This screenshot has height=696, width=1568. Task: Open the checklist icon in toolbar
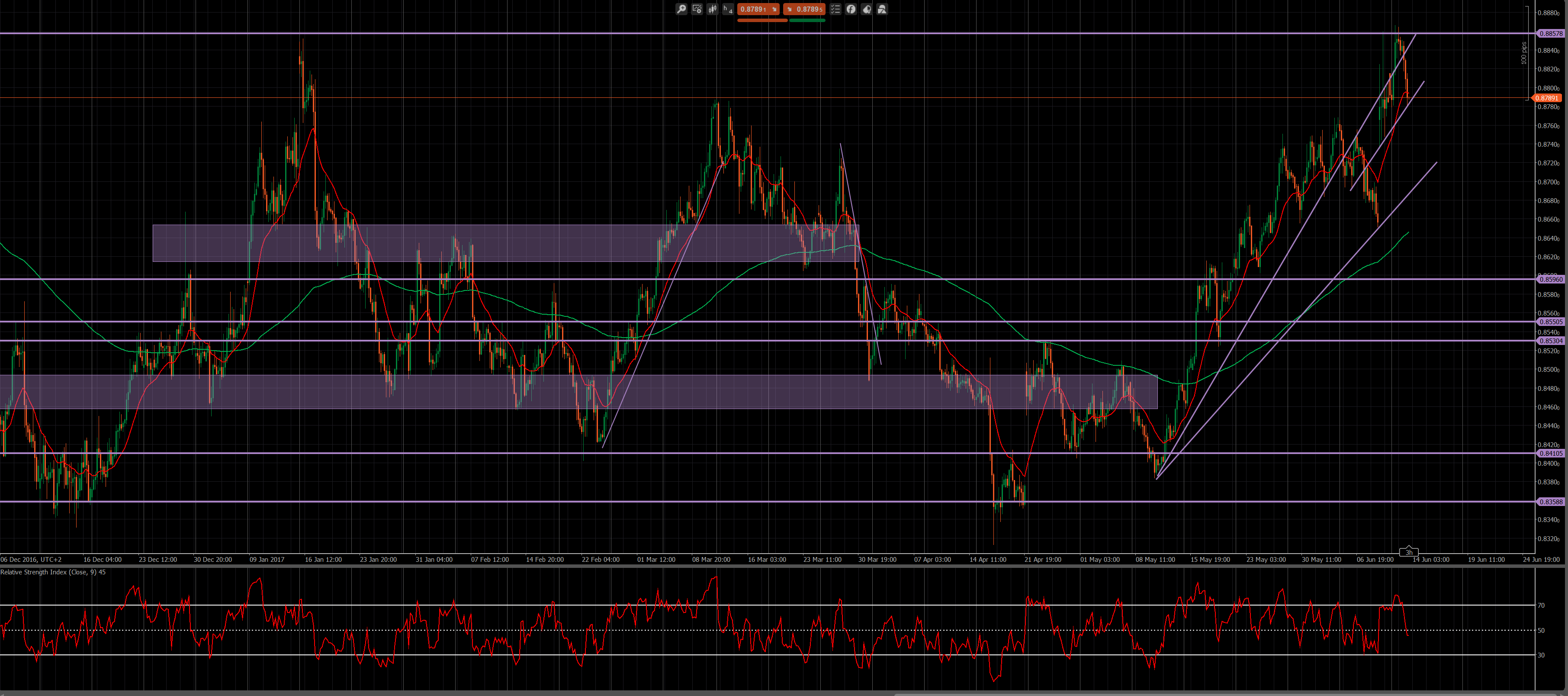tap(835, 9)
